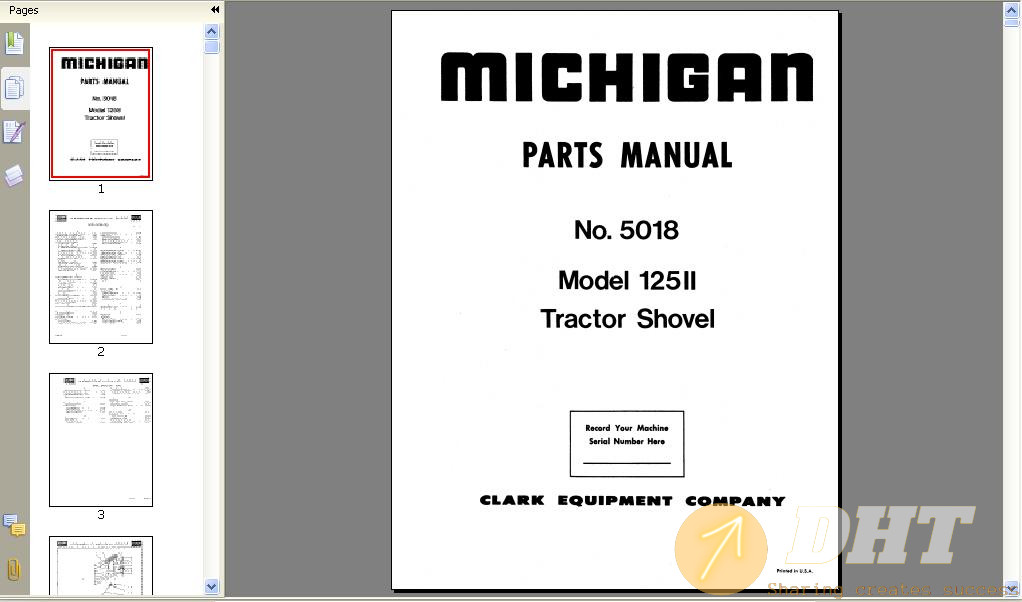Collapse the Pages panel with double arrow
The image size is (1022, 602).
click(x=215, y=10)
